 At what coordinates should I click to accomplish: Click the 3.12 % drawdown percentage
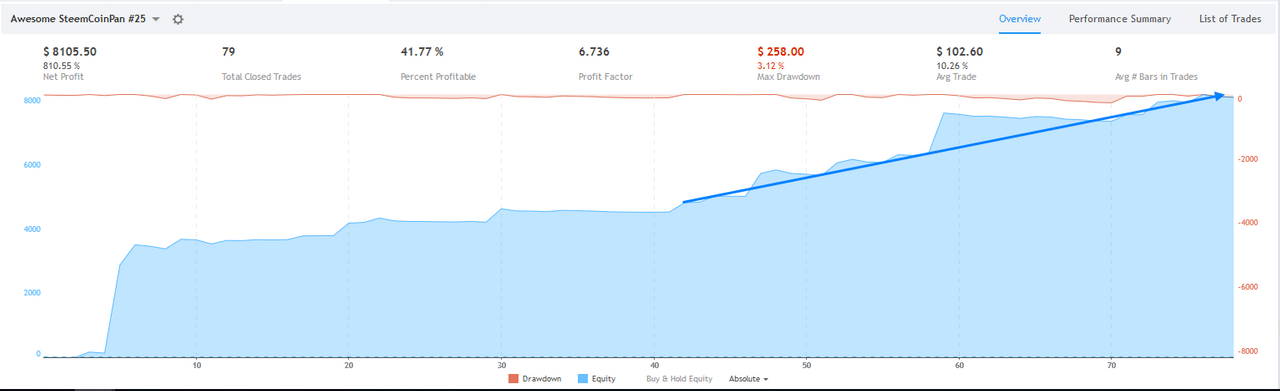point(772,65)
